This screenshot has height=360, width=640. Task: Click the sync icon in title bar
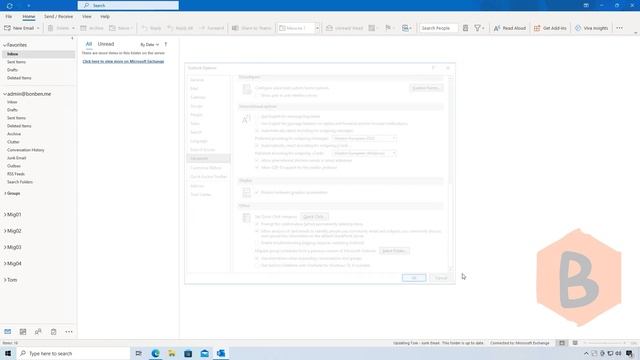click(x=10, y=6)
